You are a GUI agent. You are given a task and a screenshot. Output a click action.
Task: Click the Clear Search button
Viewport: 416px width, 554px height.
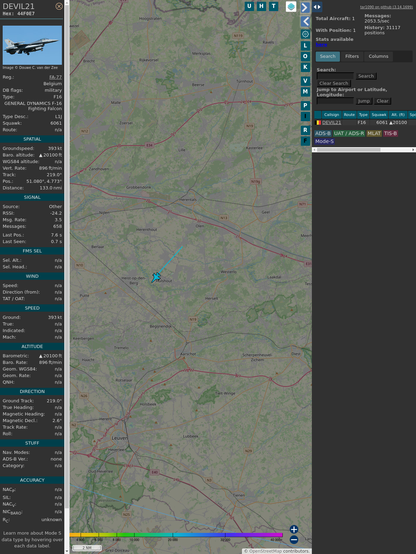pos(334,83)
